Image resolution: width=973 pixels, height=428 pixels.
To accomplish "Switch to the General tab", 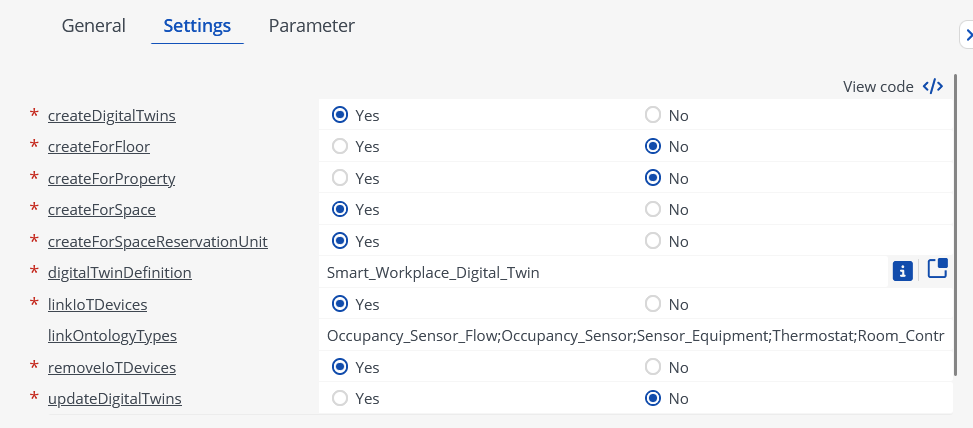I will tap(94, 26).
